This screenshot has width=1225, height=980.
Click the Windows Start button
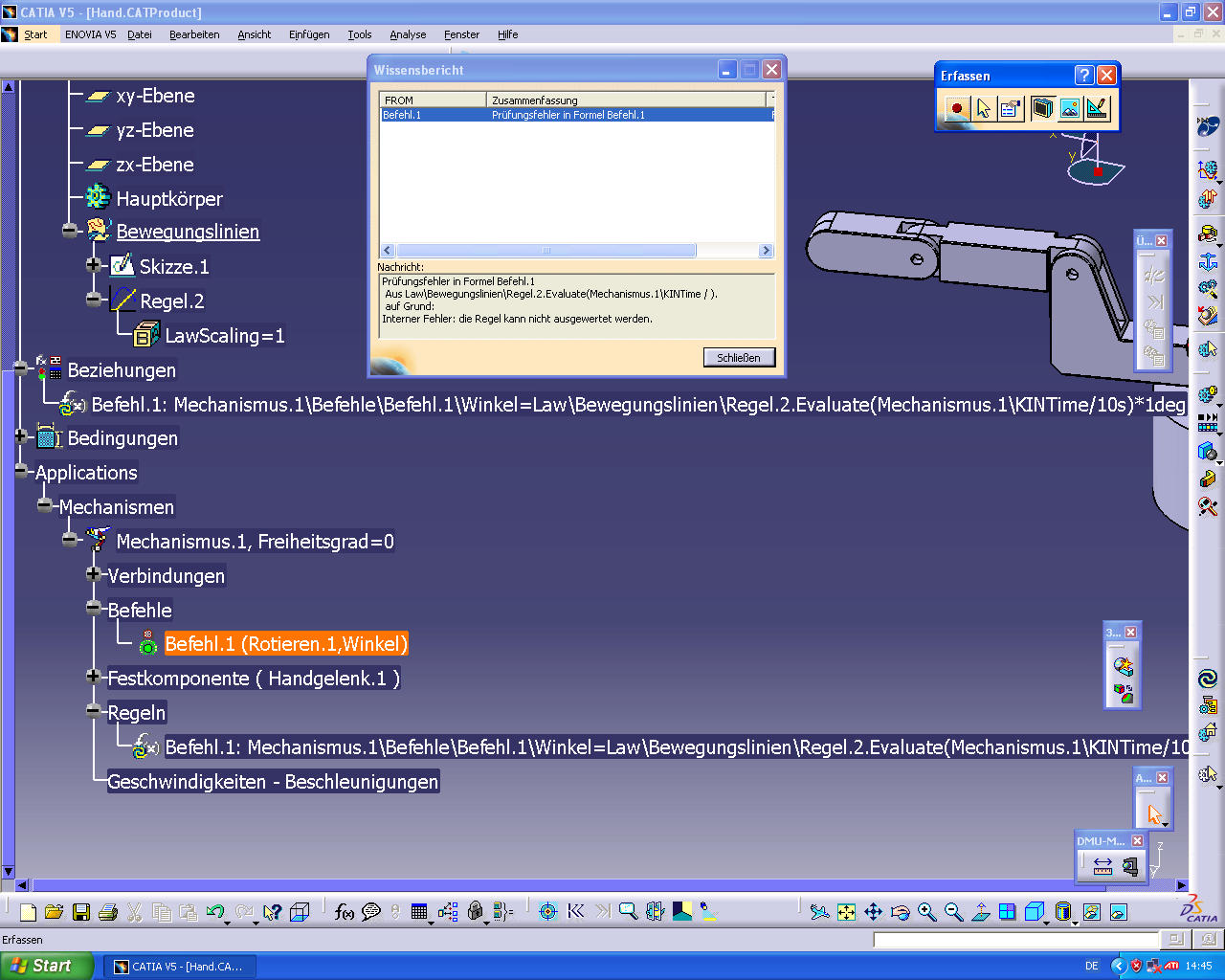47,966
